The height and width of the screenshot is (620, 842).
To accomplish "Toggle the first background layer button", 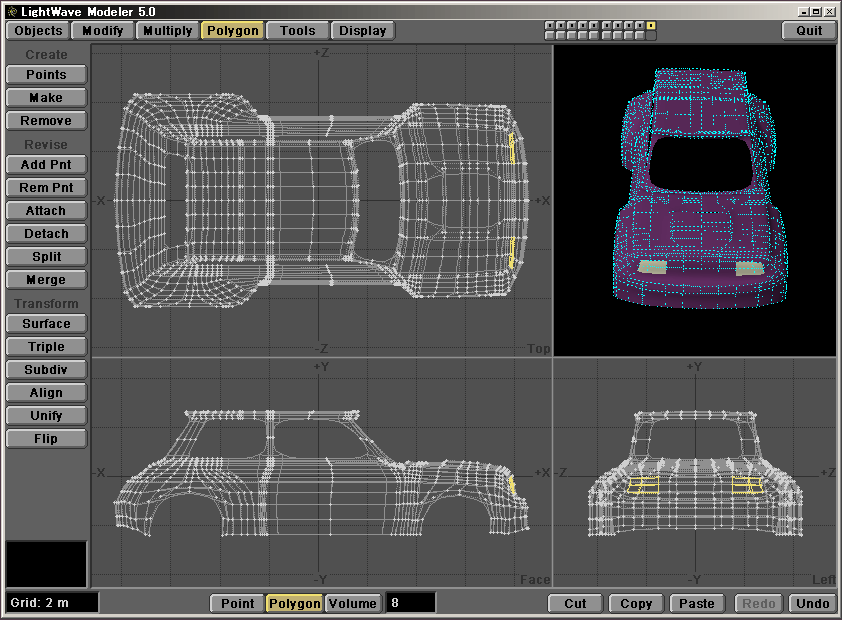I will click(x=549, y=36).
